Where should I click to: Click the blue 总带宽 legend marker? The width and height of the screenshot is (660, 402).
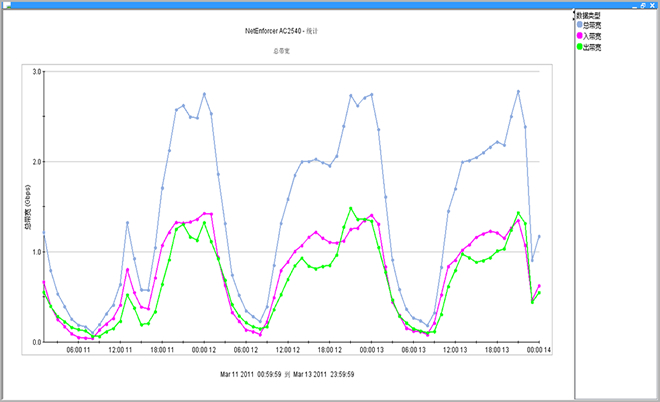579,26
